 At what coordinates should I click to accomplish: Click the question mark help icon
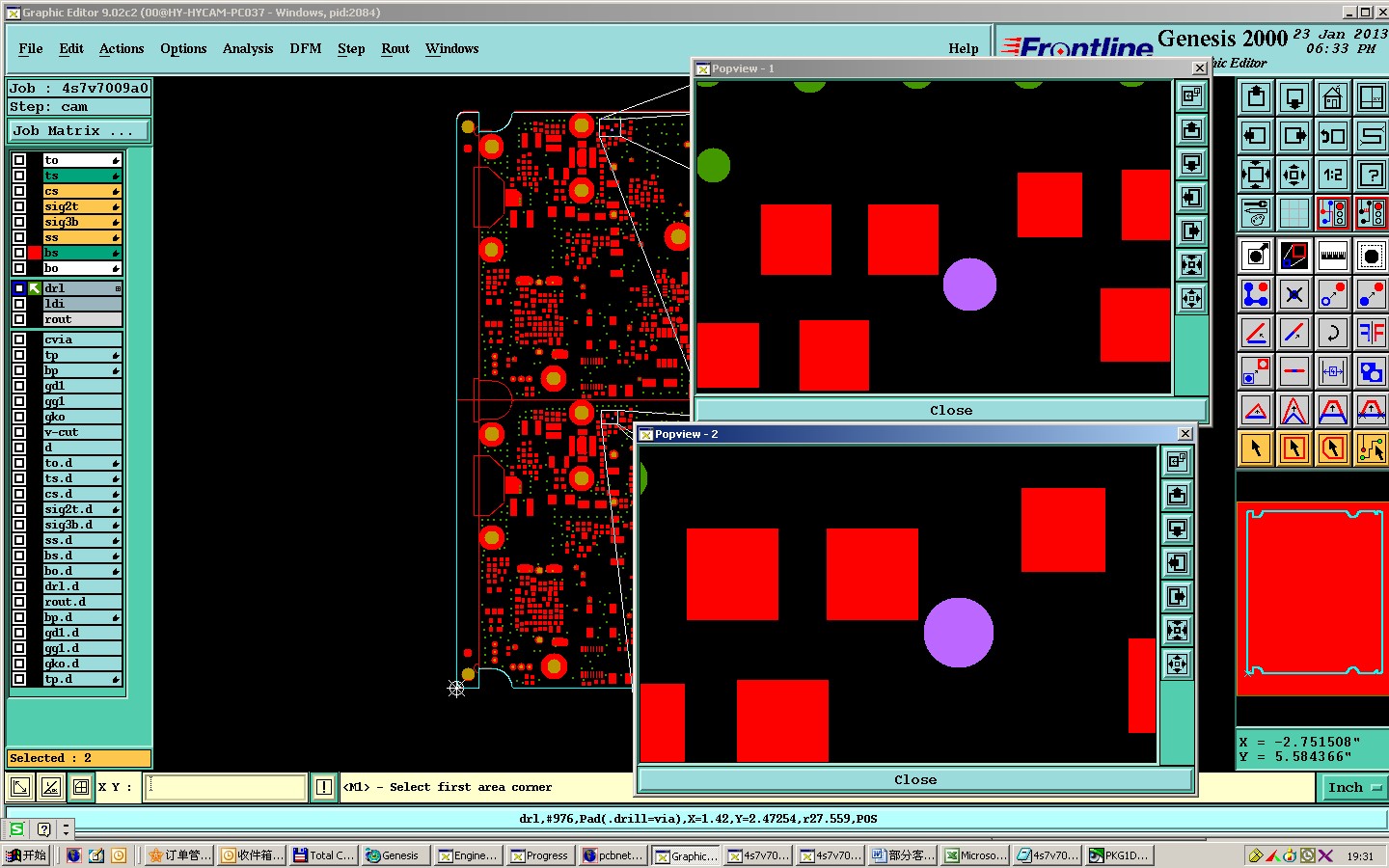[x=1372, y=175]
